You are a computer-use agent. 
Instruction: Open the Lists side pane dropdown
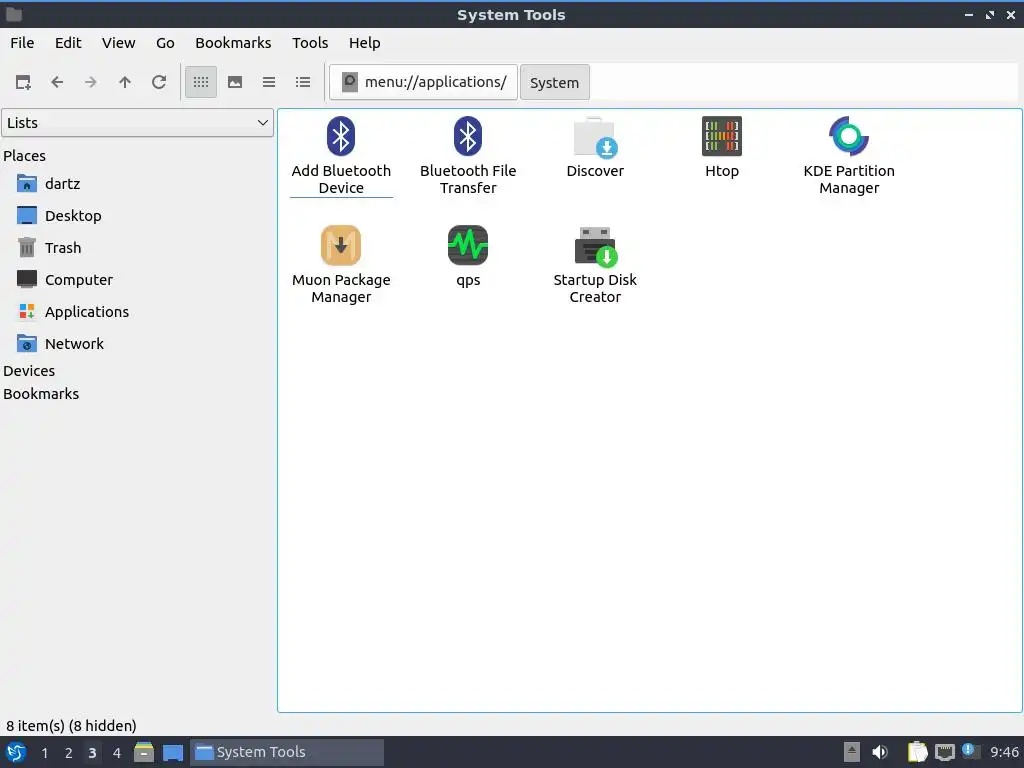[137, 123]
